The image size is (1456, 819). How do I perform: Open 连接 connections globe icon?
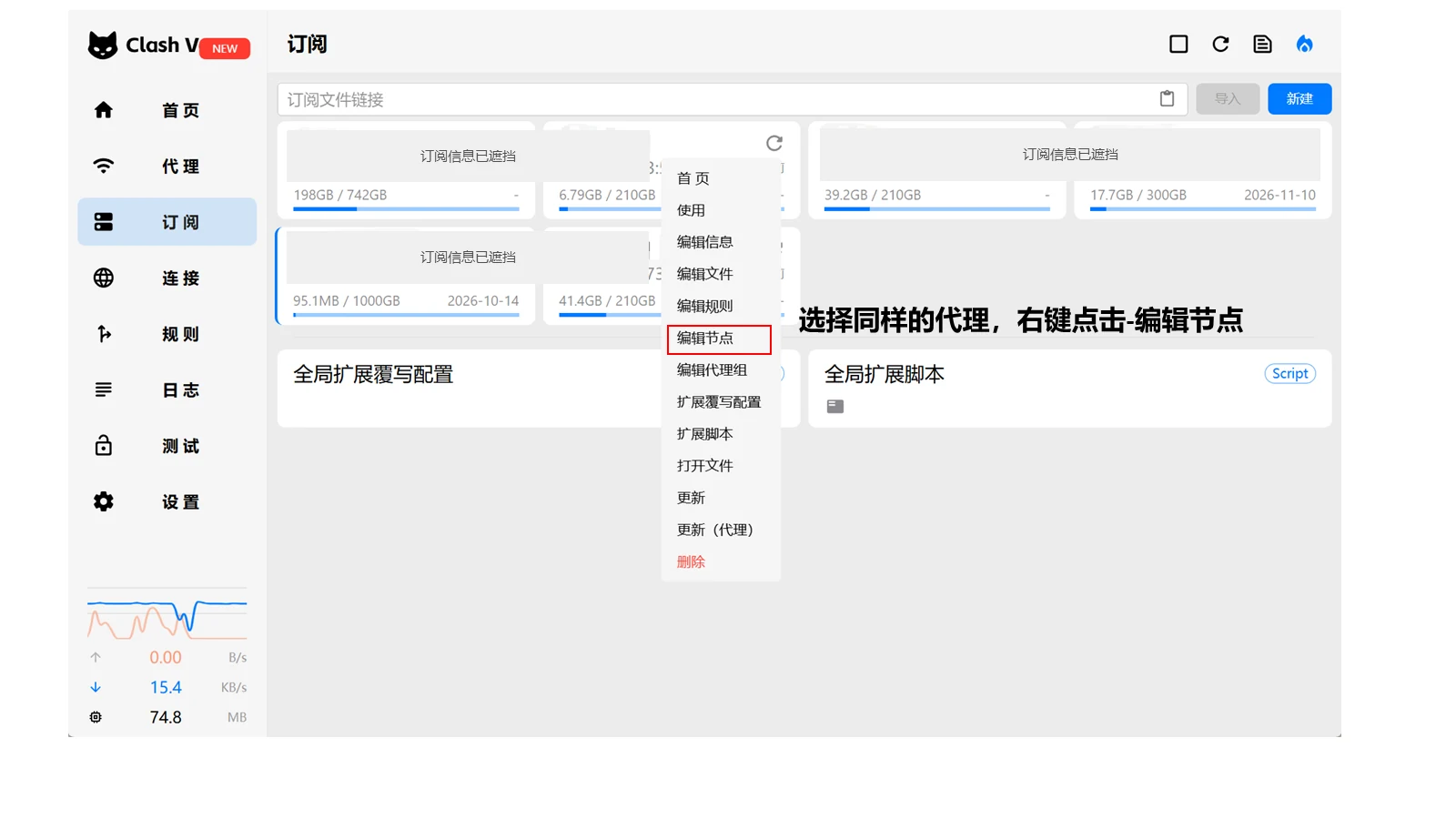167,278
